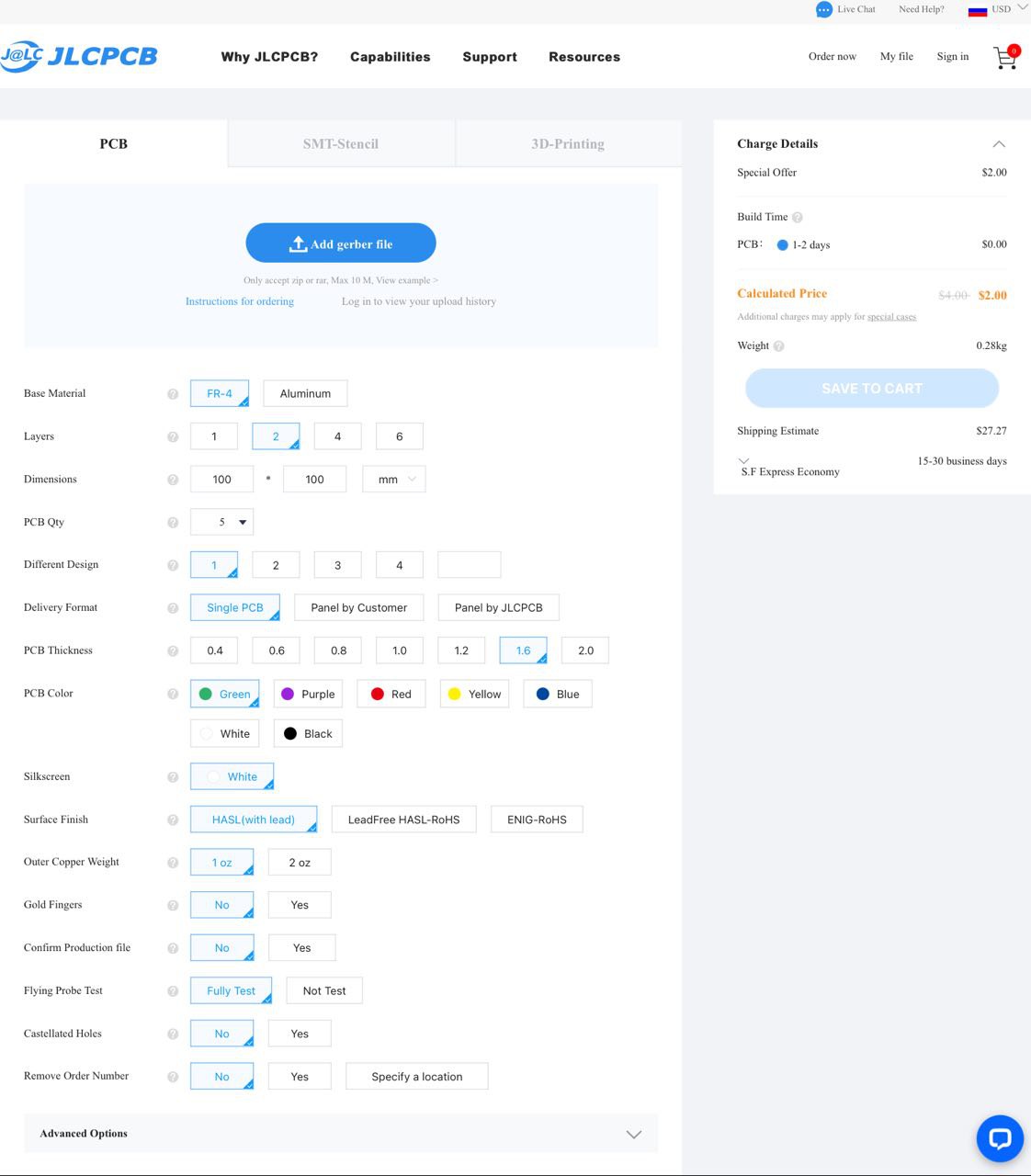The width and height of the screenshot is (1031, 1176).
Task: Click the help icon beside Base Material
Action: tap(173, 394)
